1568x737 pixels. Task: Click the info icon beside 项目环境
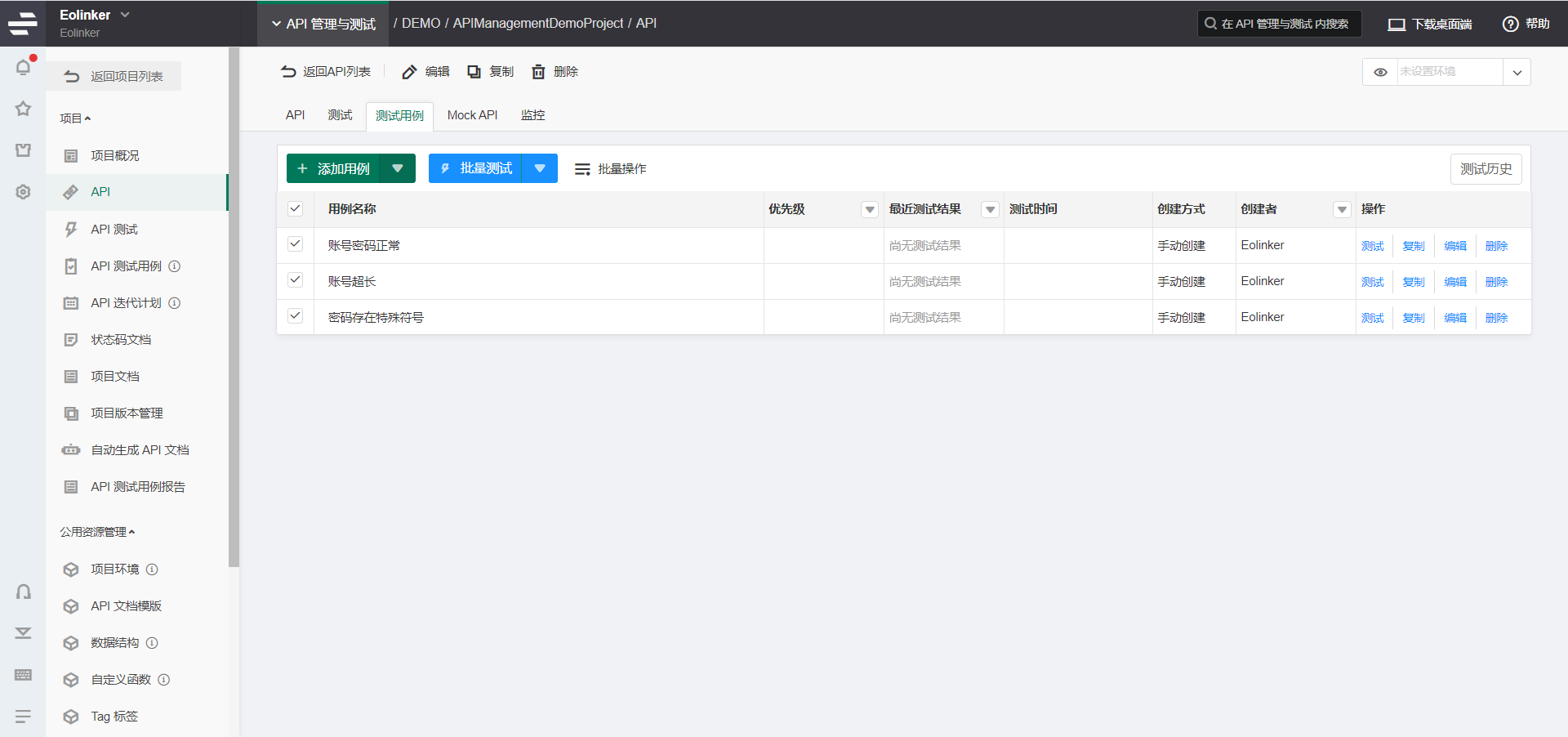[152, 569]
